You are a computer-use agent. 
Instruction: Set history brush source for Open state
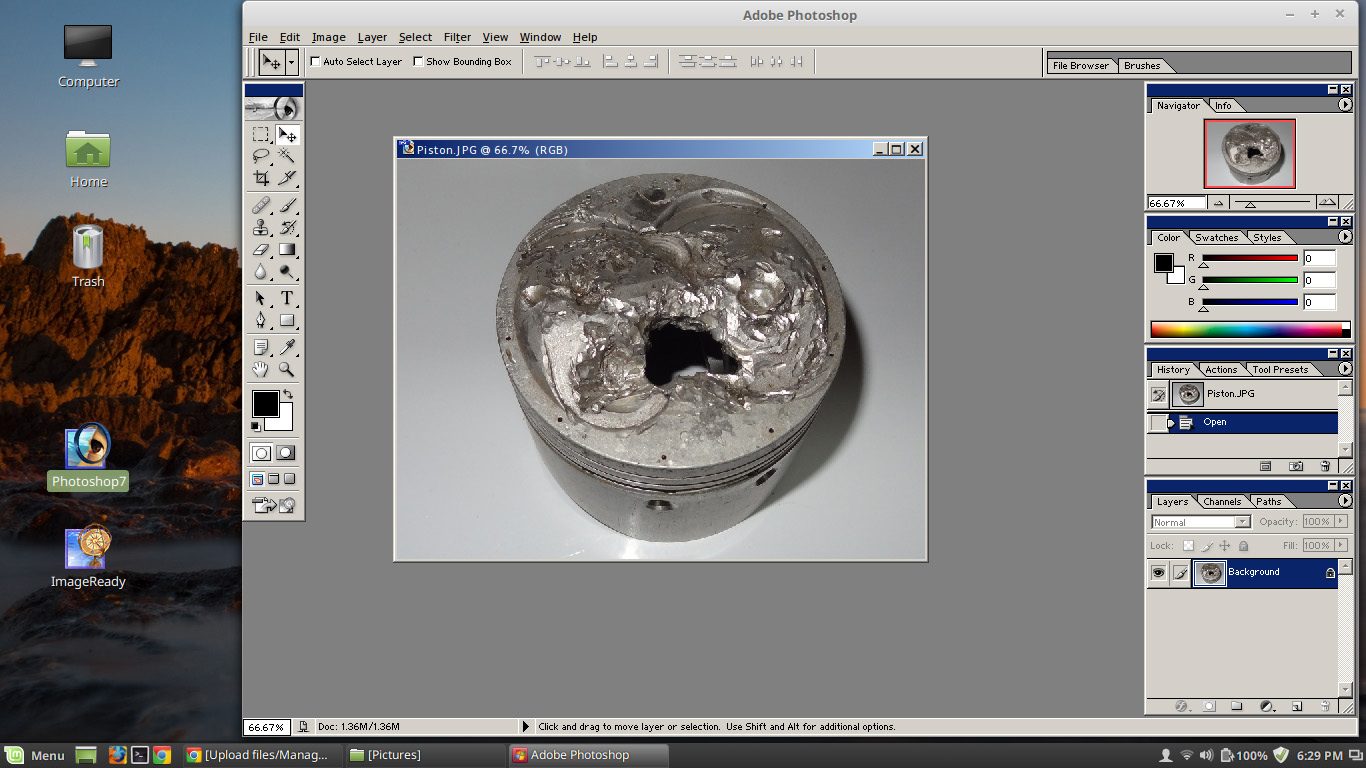coord(1158,423)
